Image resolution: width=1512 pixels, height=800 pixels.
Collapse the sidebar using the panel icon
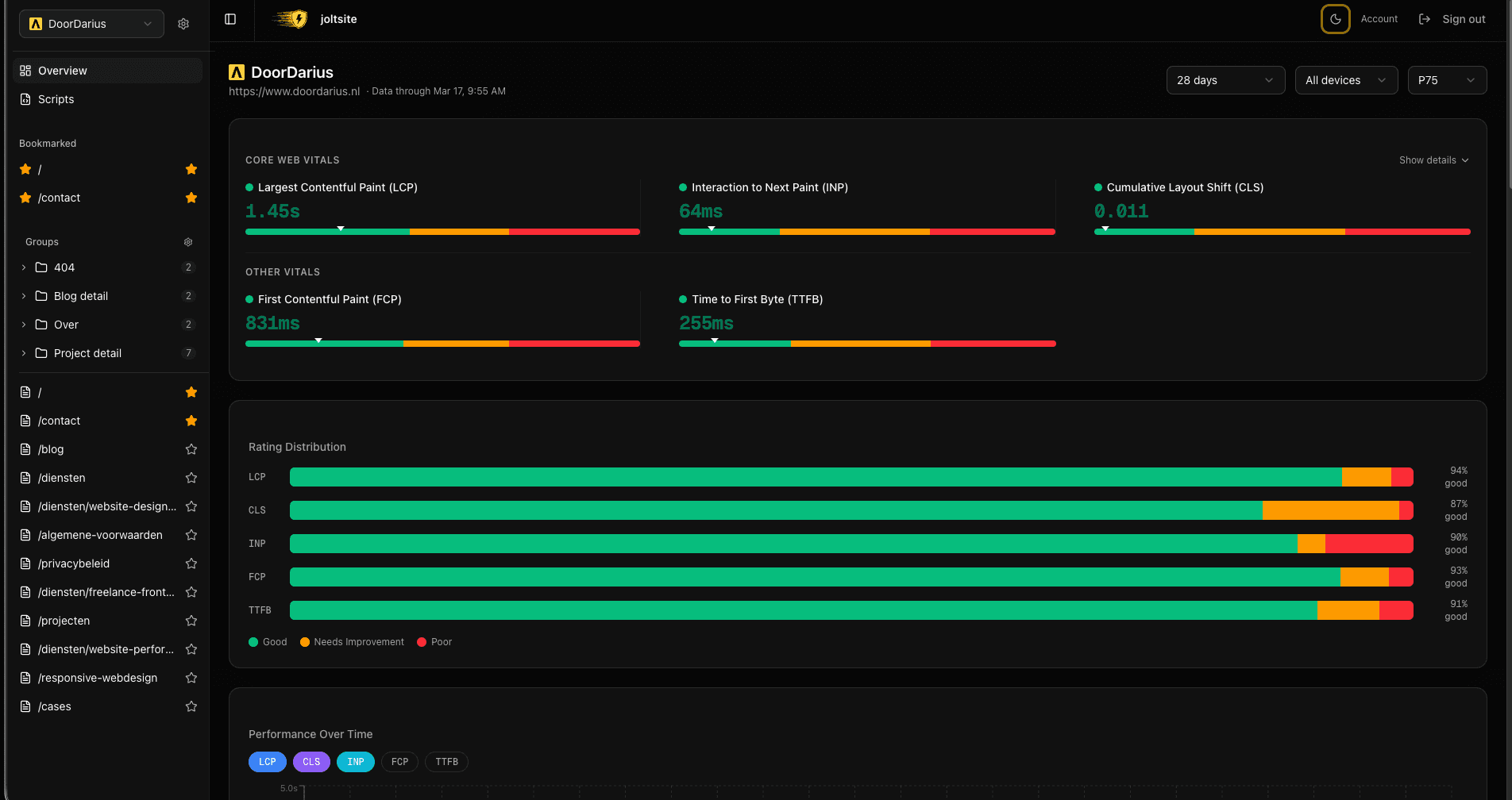click(x=230, y=18)
